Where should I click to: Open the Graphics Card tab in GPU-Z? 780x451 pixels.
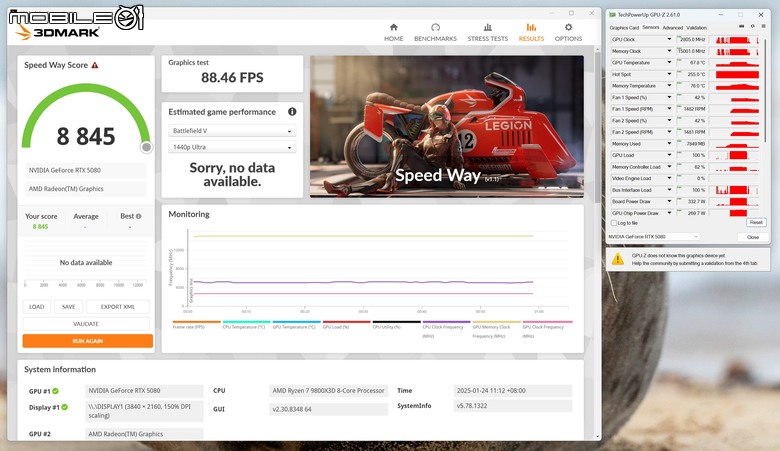(624, 28)
